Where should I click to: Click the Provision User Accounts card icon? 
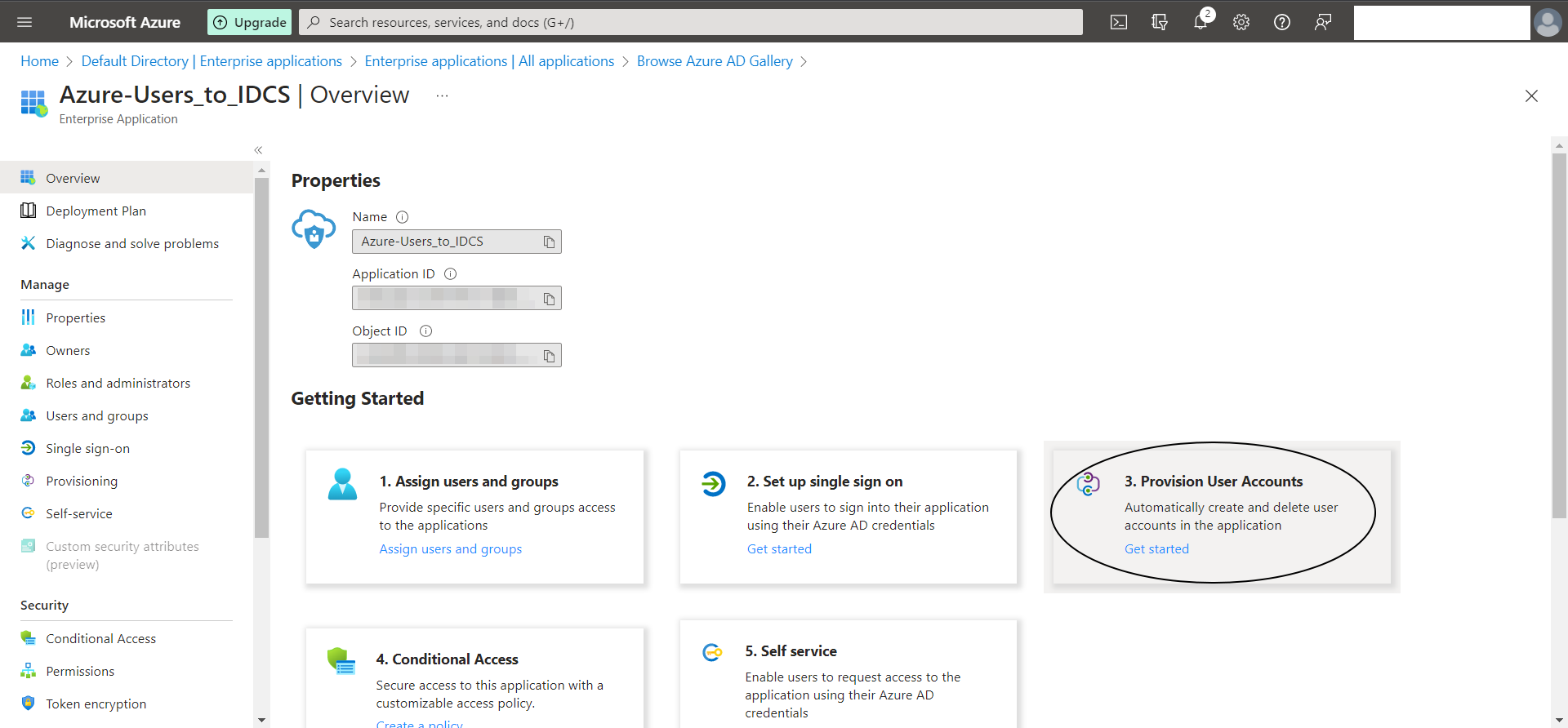1089,483
